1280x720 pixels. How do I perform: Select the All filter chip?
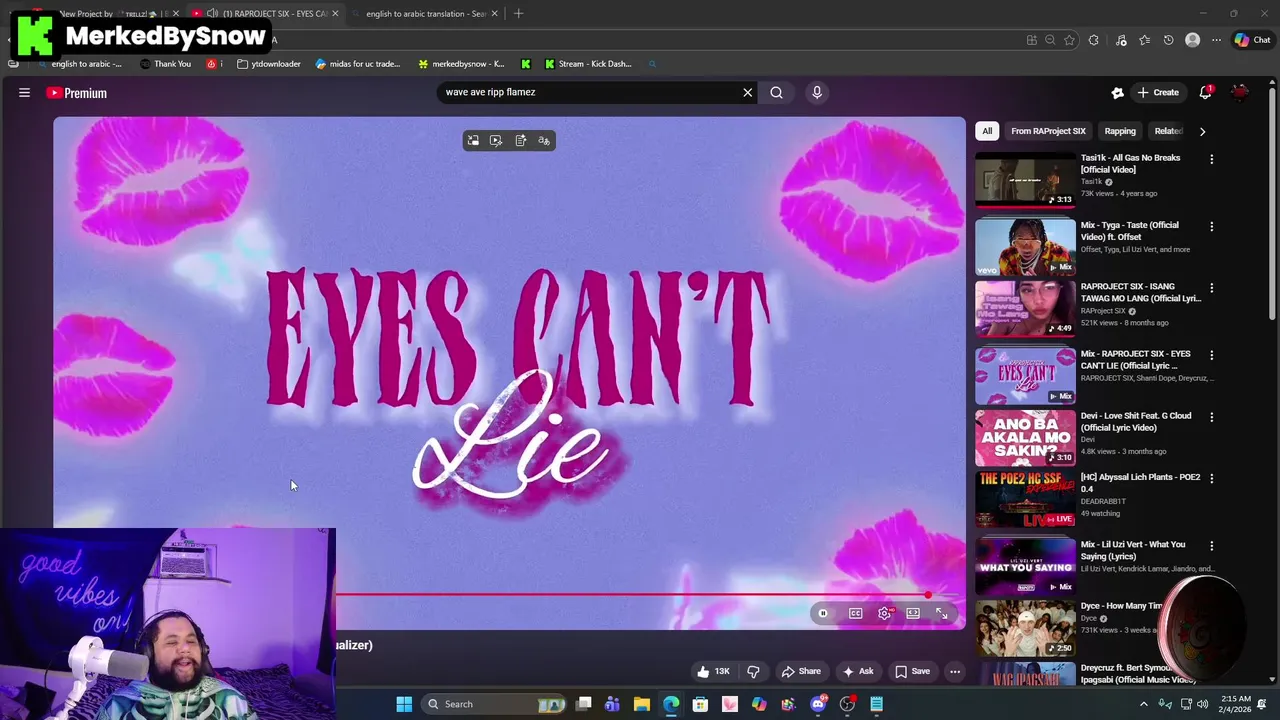[x=987, y=131]
